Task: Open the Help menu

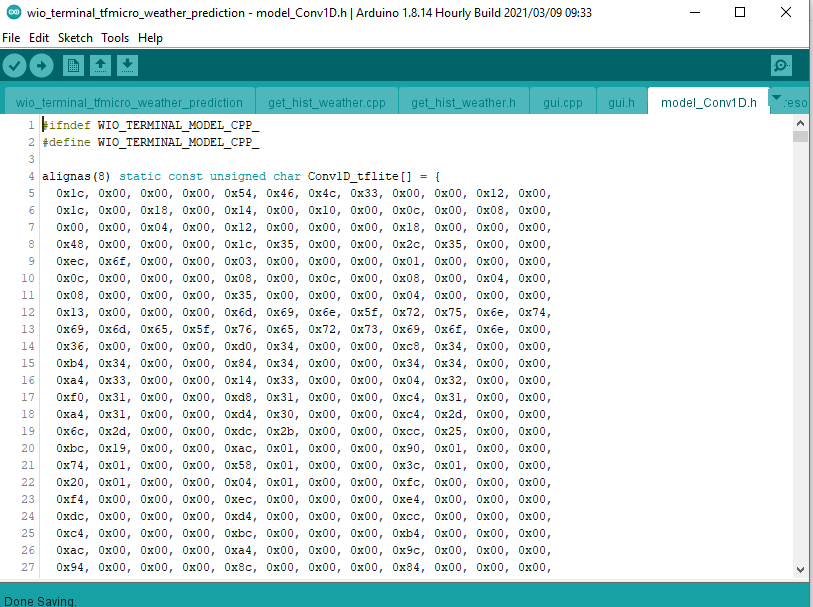Action: coord(150,38)
